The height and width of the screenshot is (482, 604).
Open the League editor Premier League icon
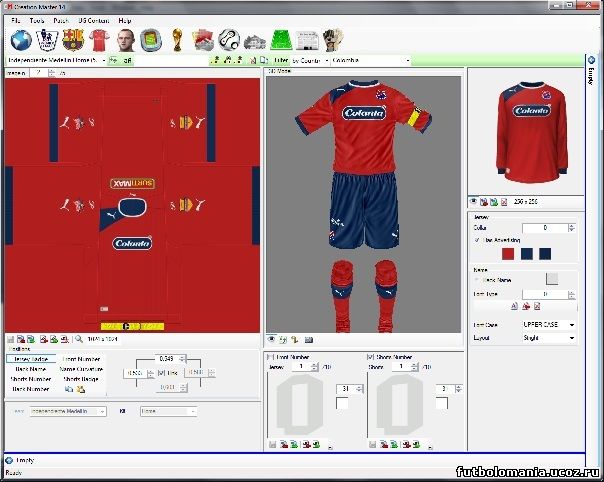pyautogui.click(x=47, y=40)
